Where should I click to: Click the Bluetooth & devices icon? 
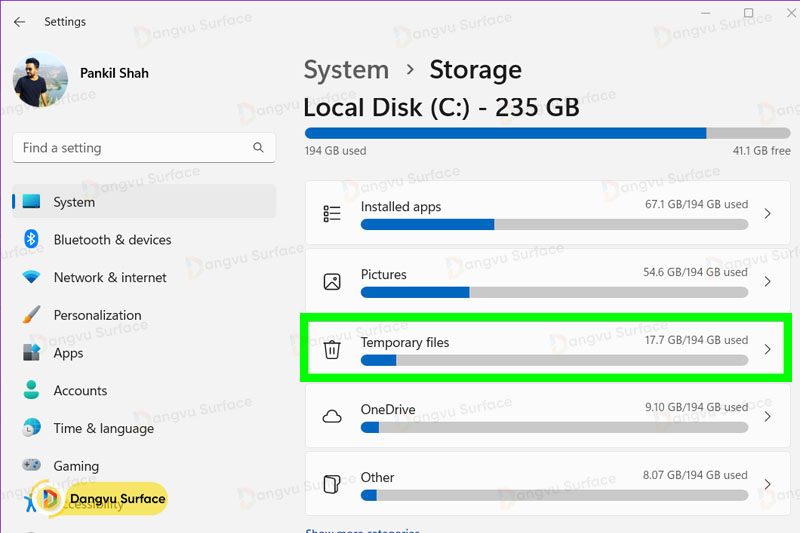(x=31, y=240)
